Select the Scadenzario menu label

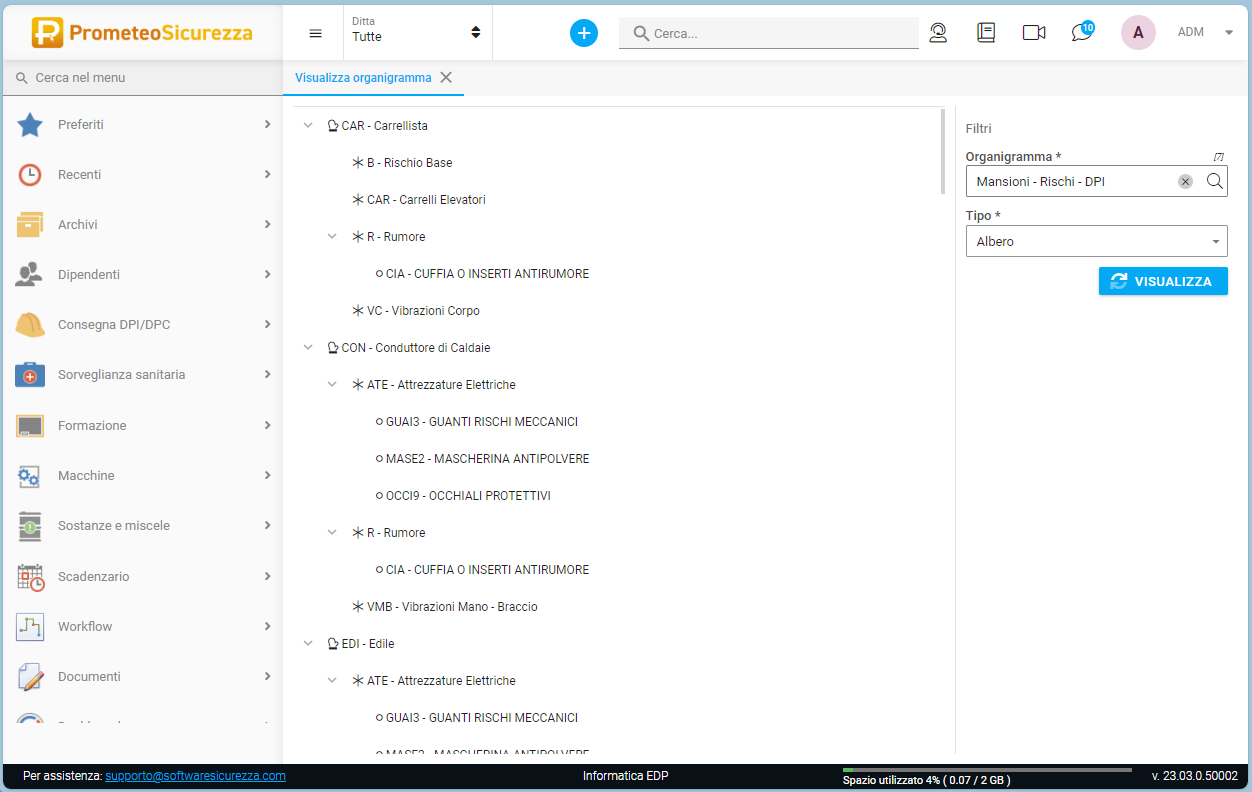point(94,576)
